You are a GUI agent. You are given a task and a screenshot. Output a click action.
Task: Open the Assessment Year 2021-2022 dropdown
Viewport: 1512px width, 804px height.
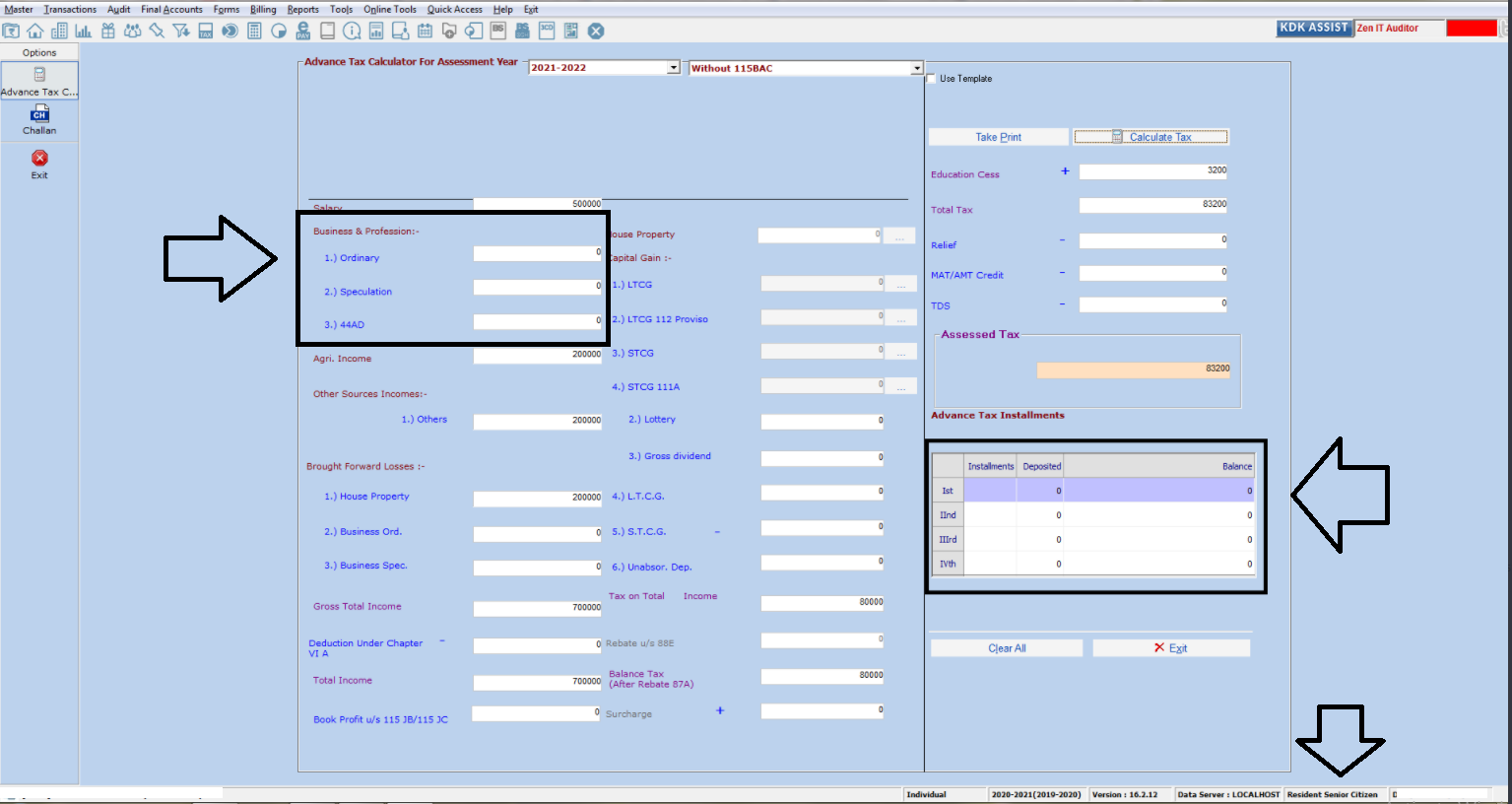coord(674,68)
